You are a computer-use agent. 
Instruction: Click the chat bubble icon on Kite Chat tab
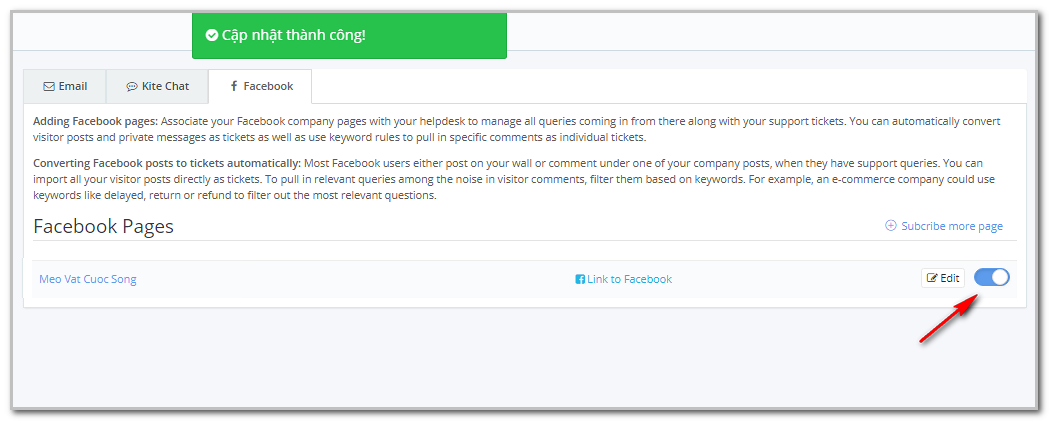click(132, 86)
